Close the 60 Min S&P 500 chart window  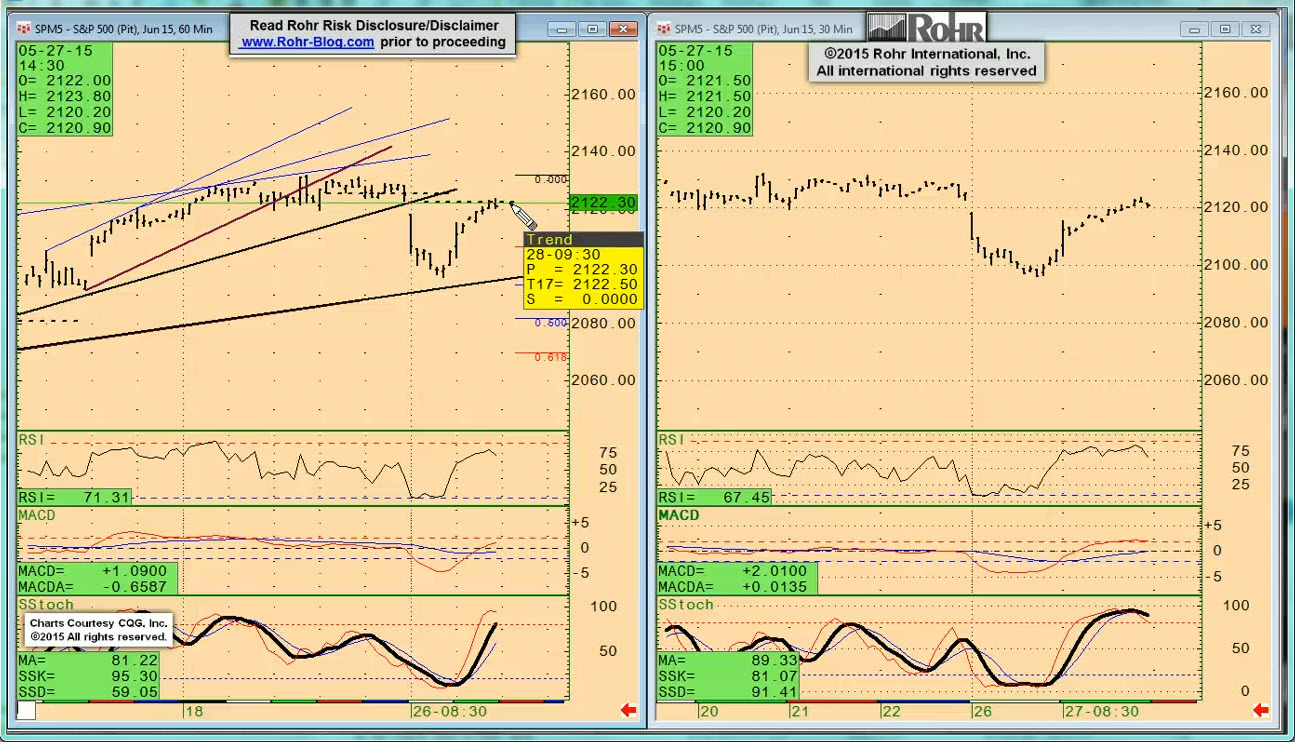click(x=624, y=29)
